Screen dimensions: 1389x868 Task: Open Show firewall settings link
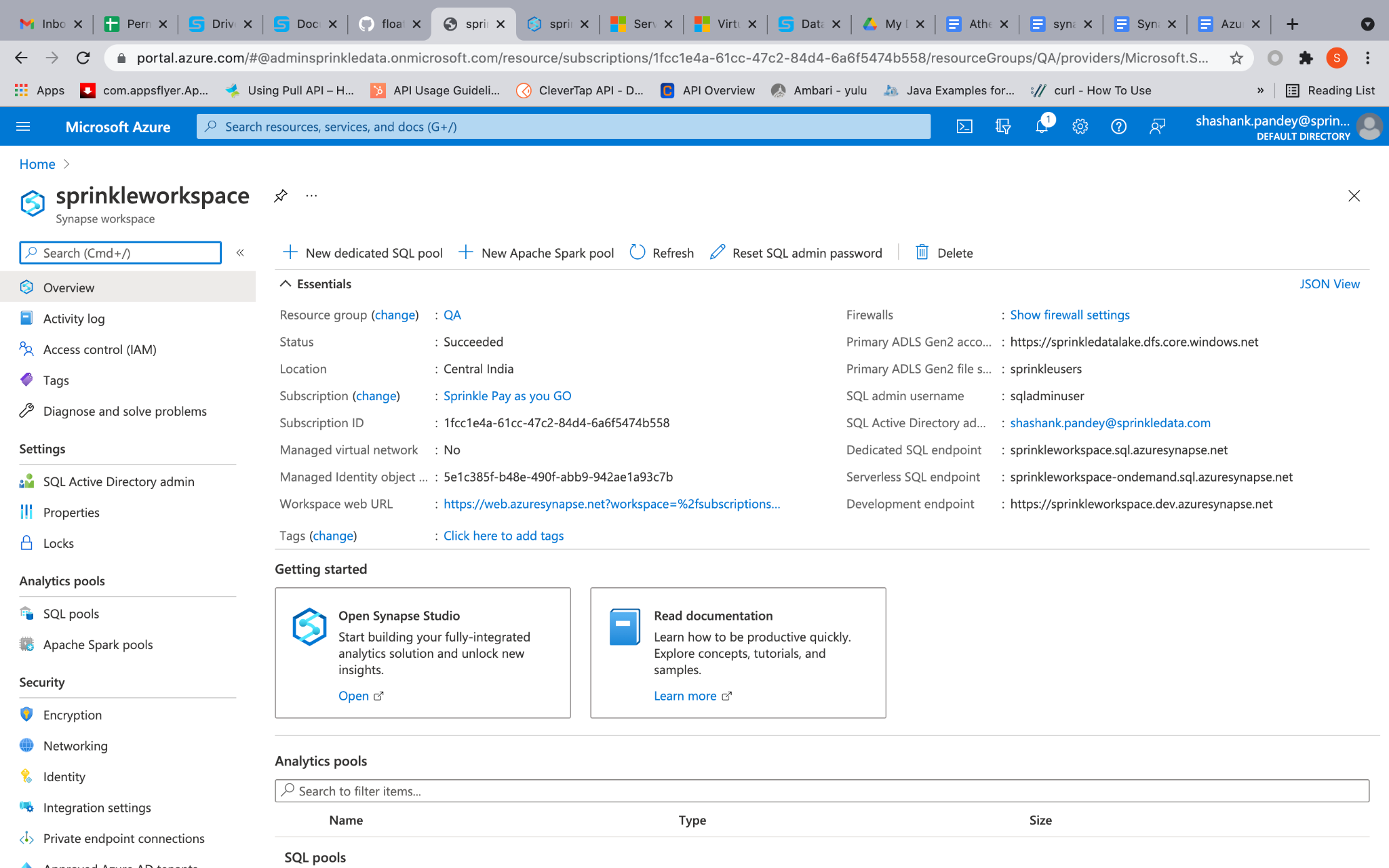tap(1070, 315)
